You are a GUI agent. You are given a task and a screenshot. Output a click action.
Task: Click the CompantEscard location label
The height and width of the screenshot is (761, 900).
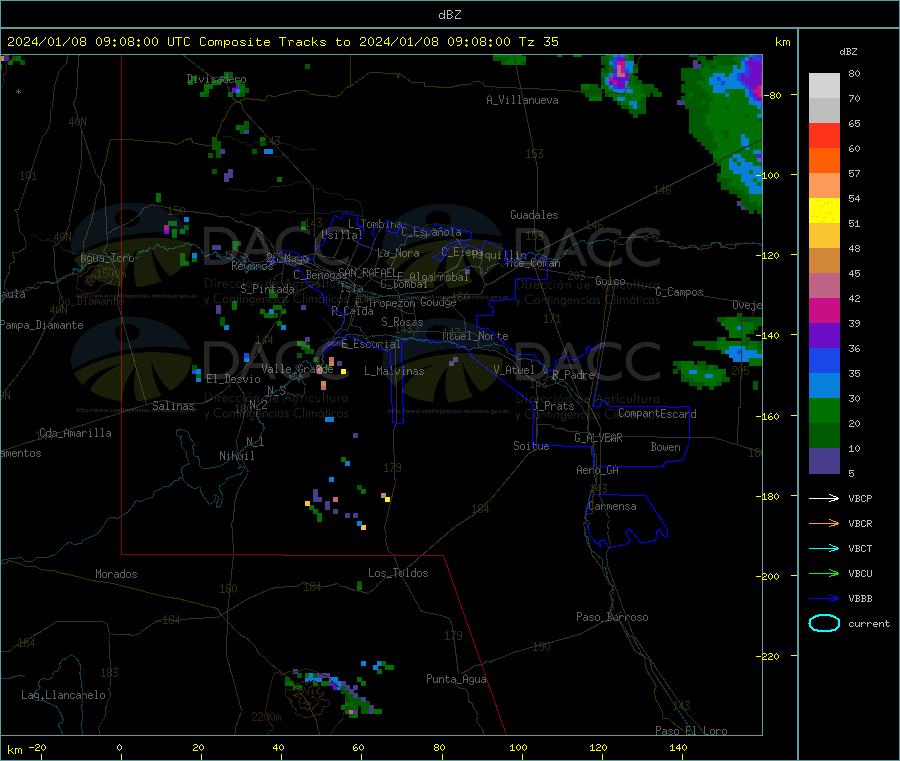(657, 413)
